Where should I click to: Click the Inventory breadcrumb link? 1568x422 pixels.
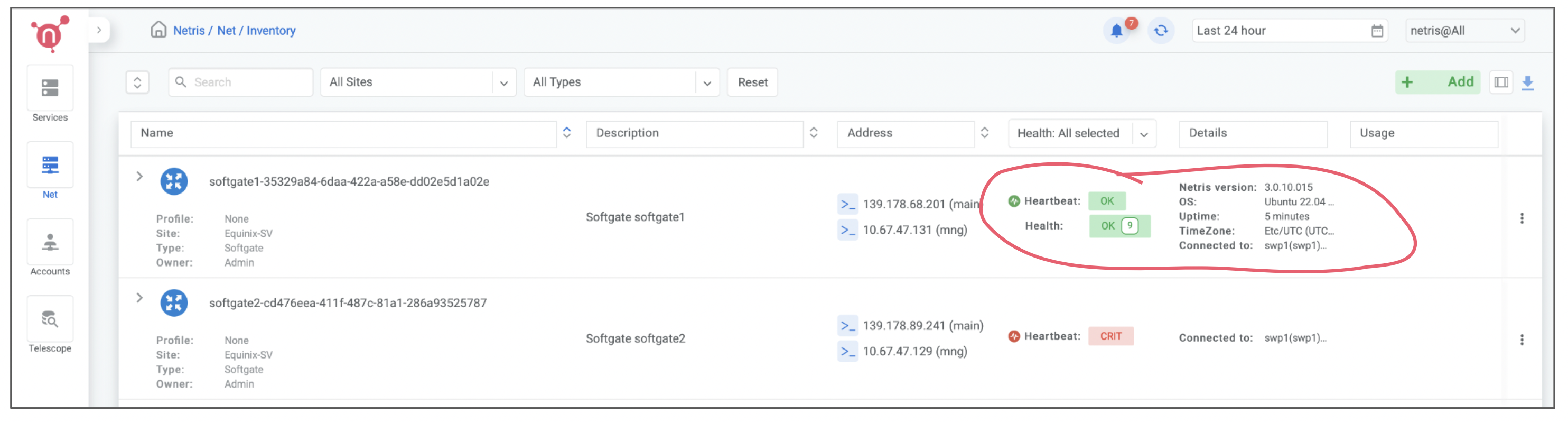coord(271,31)
